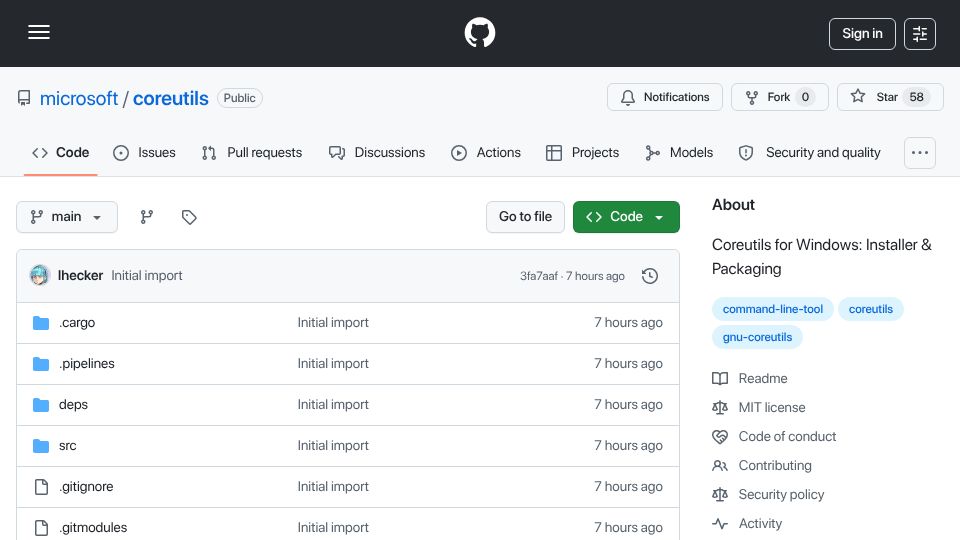Screen dimensions: 960x540
Task: Open the Actions tab
Action: [486, 152]
